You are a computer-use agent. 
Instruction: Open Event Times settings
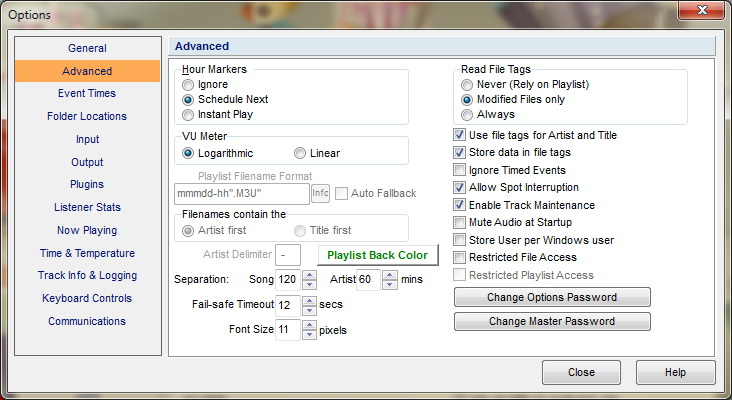pos(87,93)
